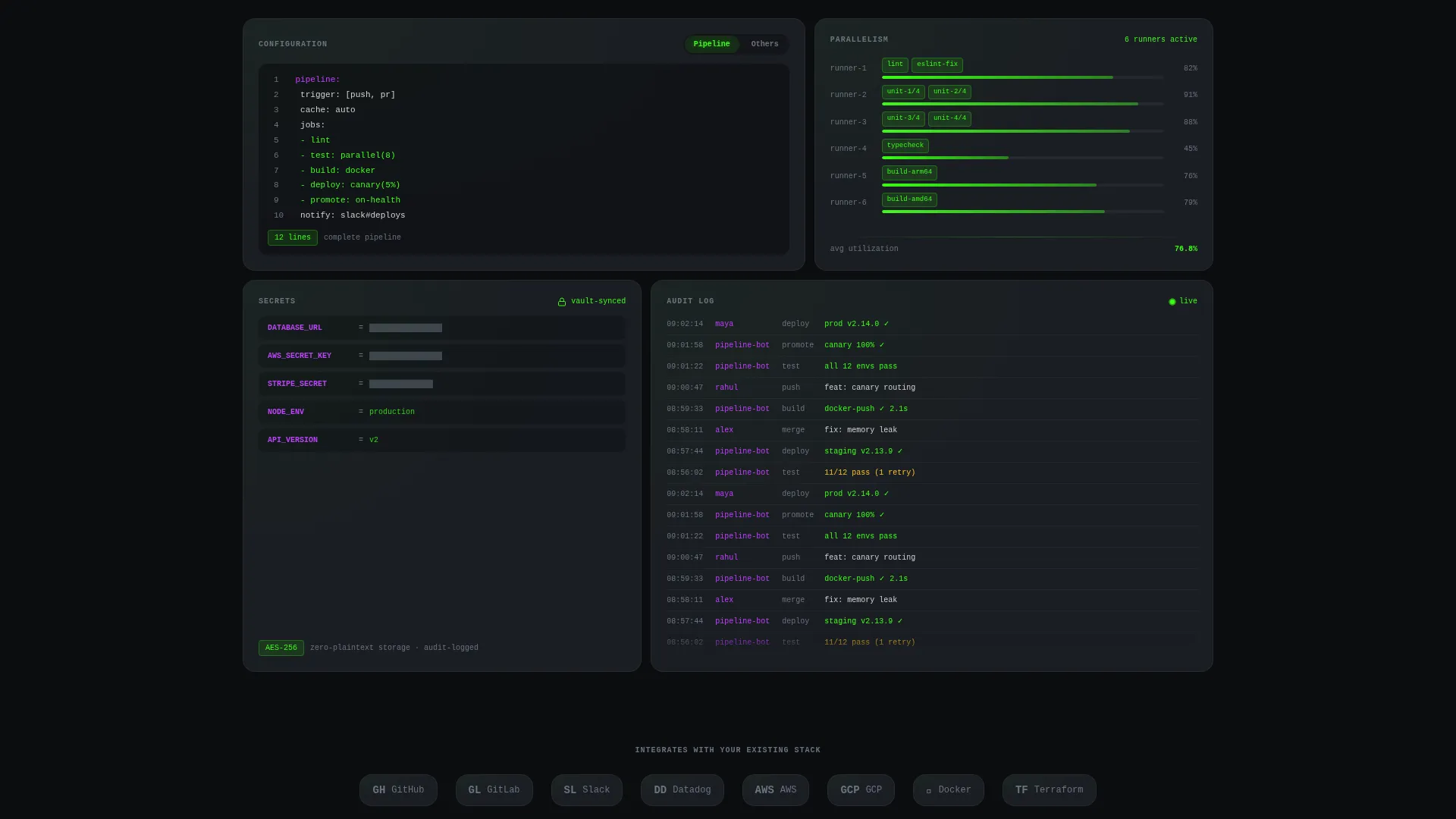Click the runner-2 utilization progress bar
Viewport: 1456px width, 819px height.
pyautogui.click(x=1022, y=104)
